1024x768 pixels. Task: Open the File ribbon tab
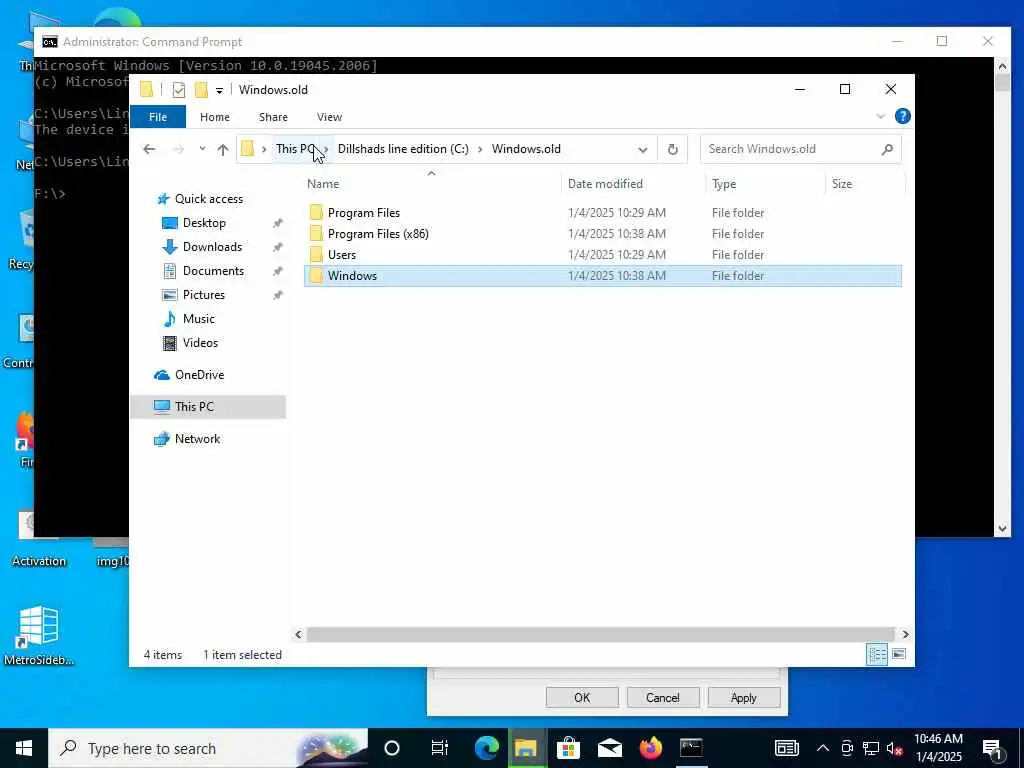(x=158, y=117)
